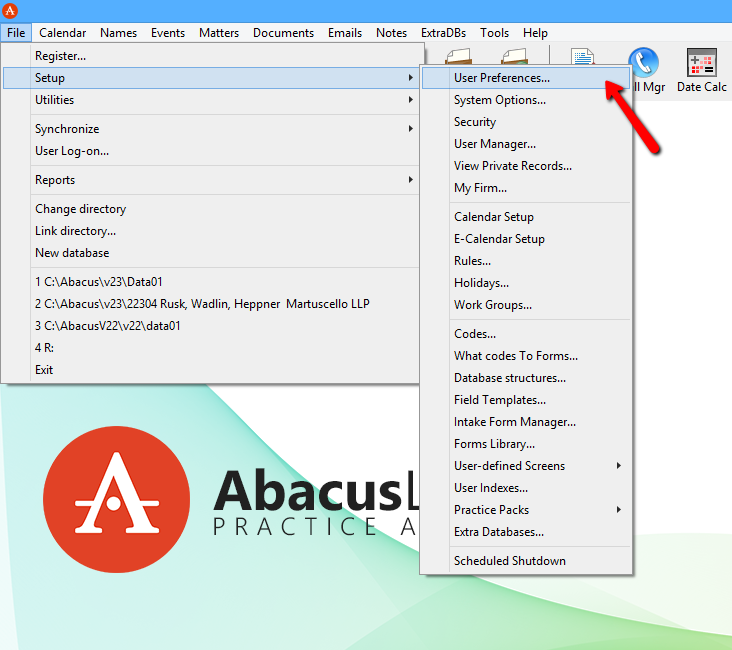Screen dimensions: 732x650
Task: Open Intake Form Manager...
Action: (x=526, y=422)
